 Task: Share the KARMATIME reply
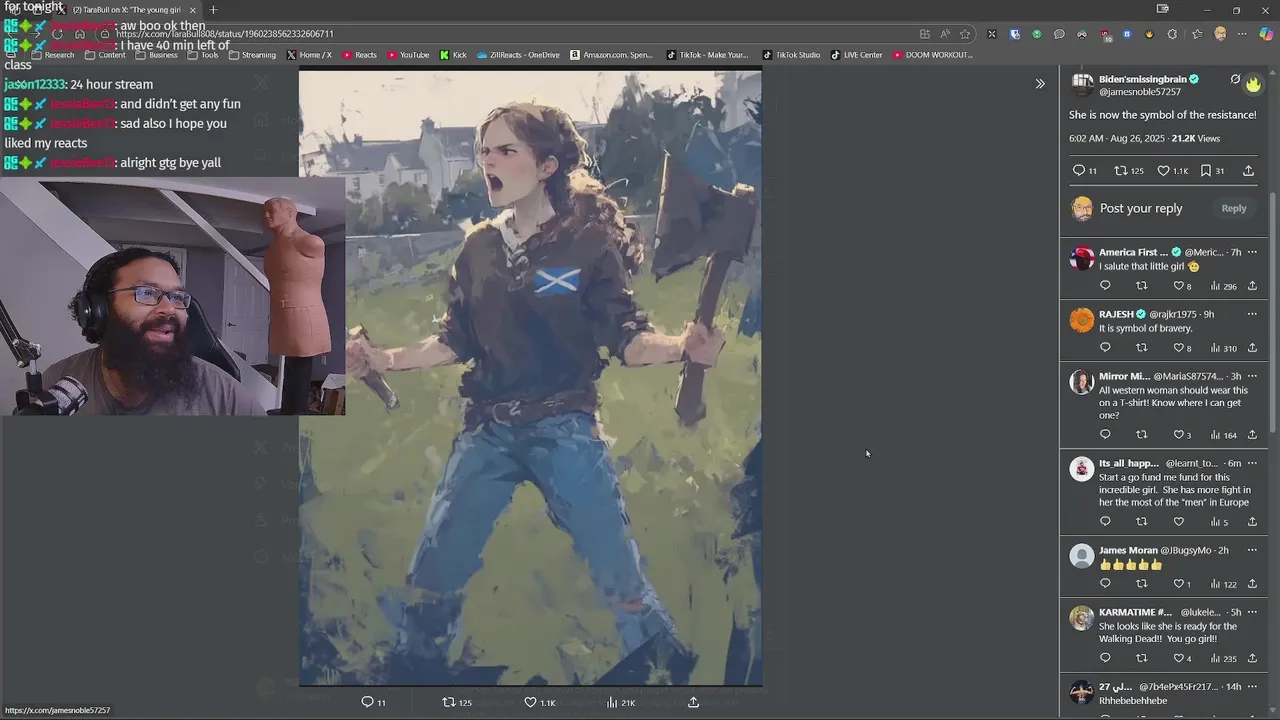[1252, 658]
